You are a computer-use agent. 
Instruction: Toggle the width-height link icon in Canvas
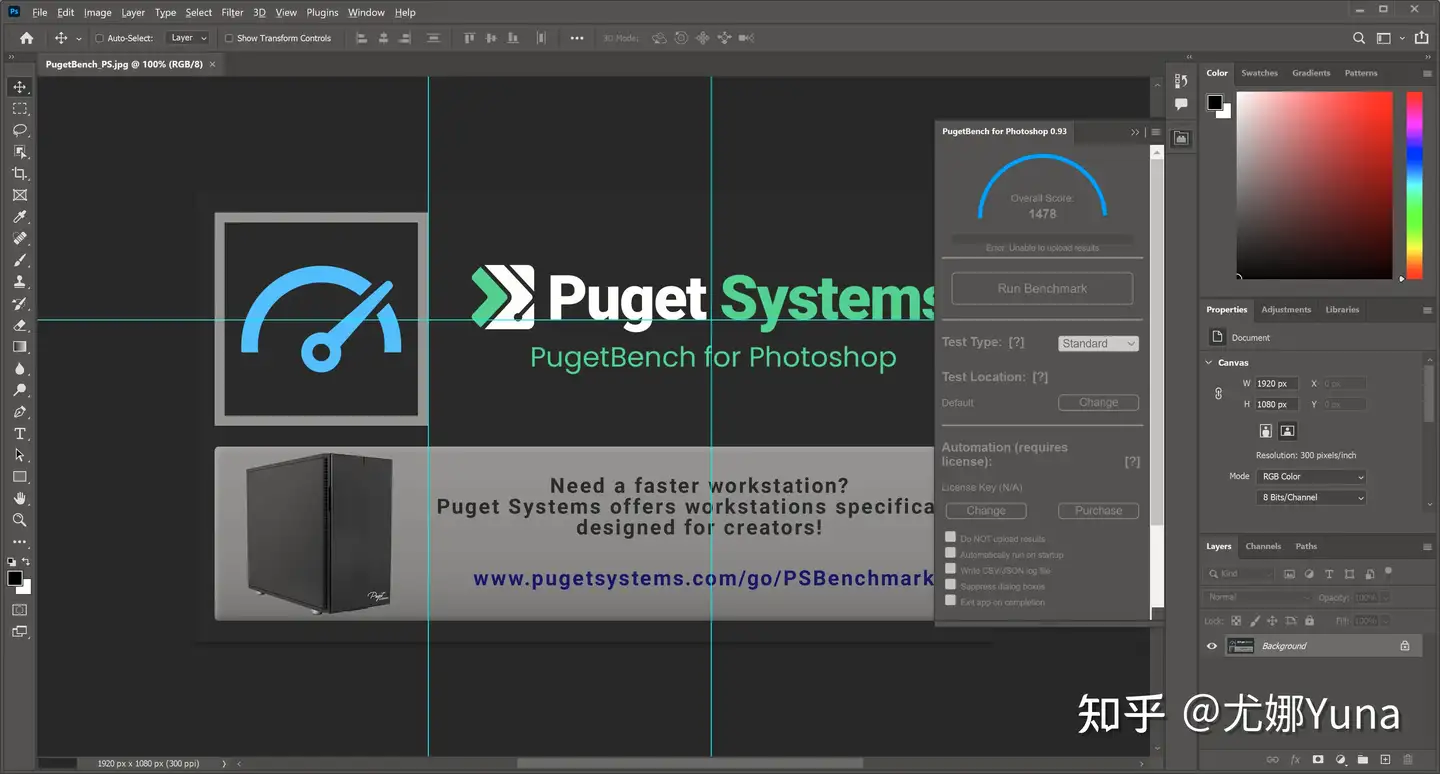1218,394
